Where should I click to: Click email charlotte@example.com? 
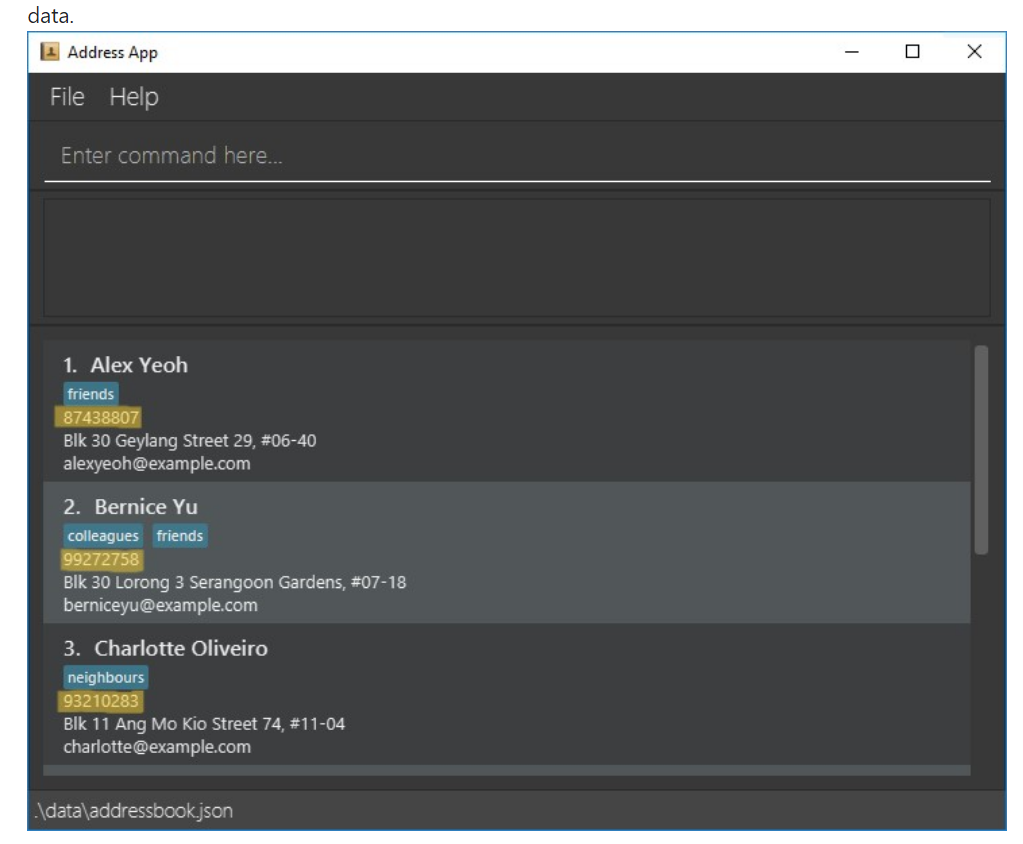[157, 747]
